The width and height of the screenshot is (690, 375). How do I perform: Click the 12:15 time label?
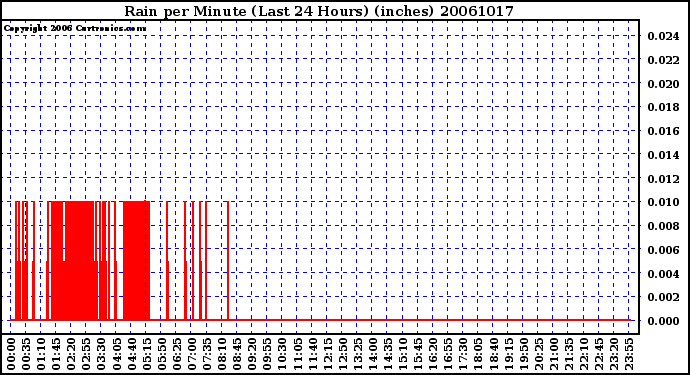(x=327, y=354)
